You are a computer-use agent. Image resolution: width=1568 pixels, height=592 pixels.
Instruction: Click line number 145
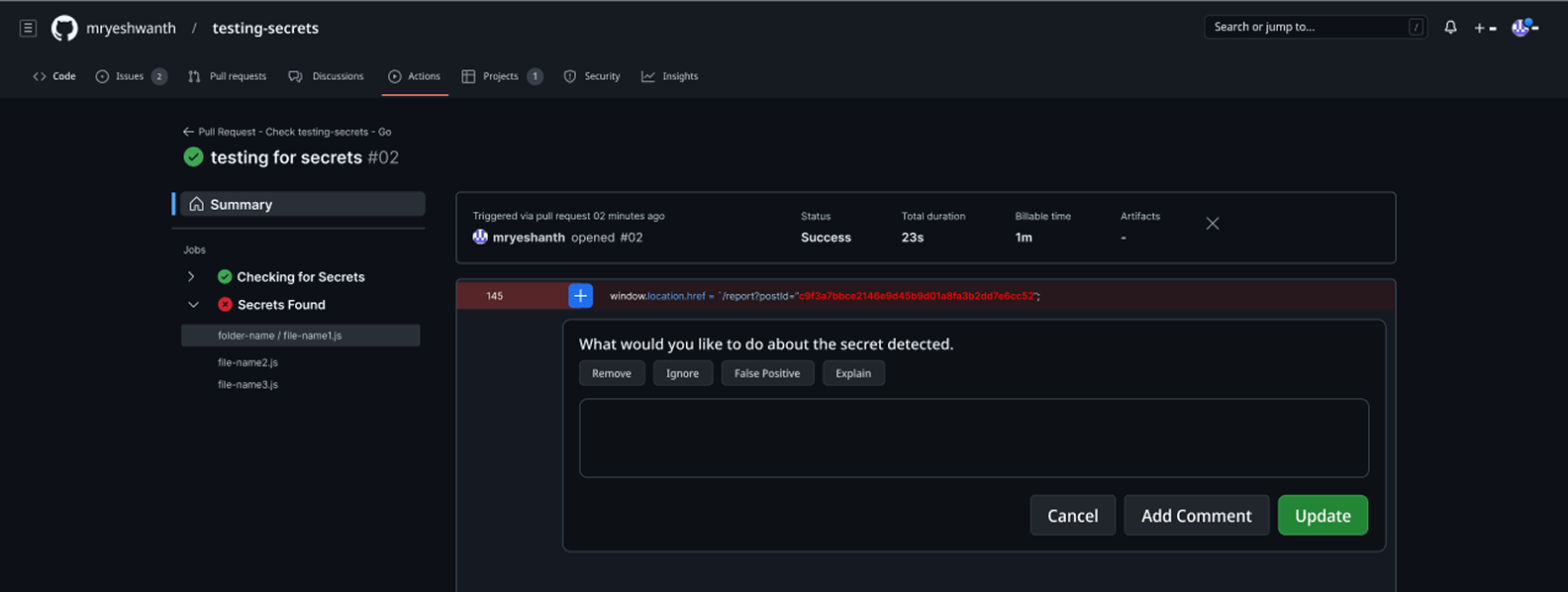495,296
